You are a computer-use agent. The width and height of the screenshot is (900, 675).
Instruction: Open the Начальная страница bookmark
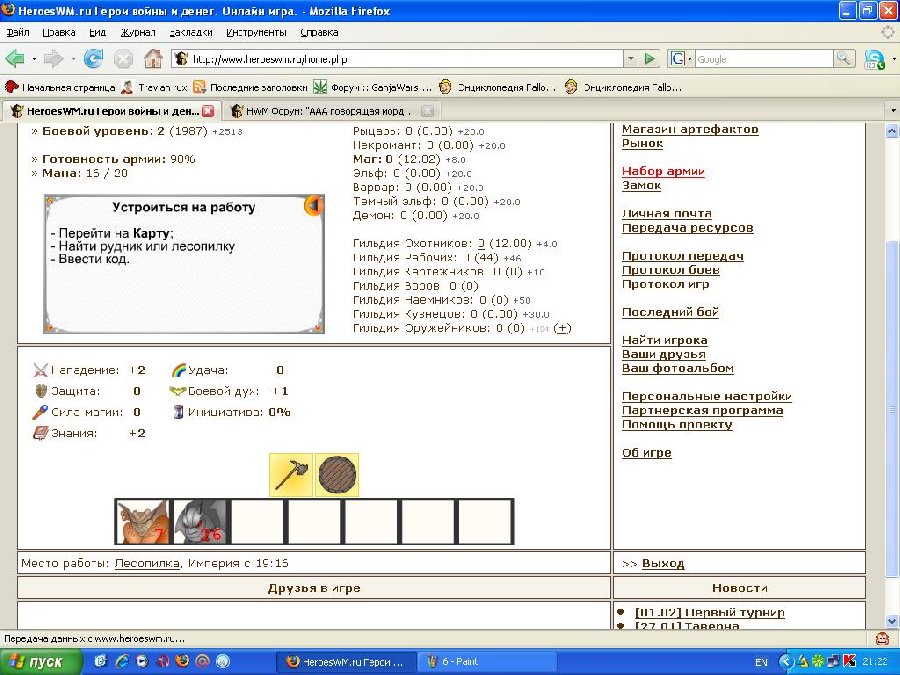point(60,87)
